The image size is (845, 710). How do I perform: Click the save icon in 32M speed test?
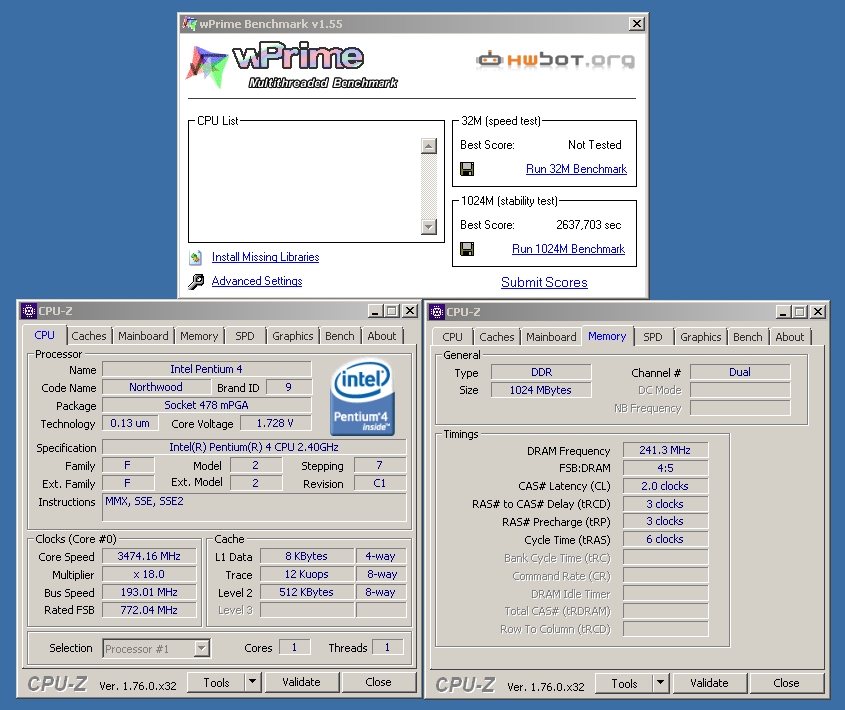click(467, 169)
